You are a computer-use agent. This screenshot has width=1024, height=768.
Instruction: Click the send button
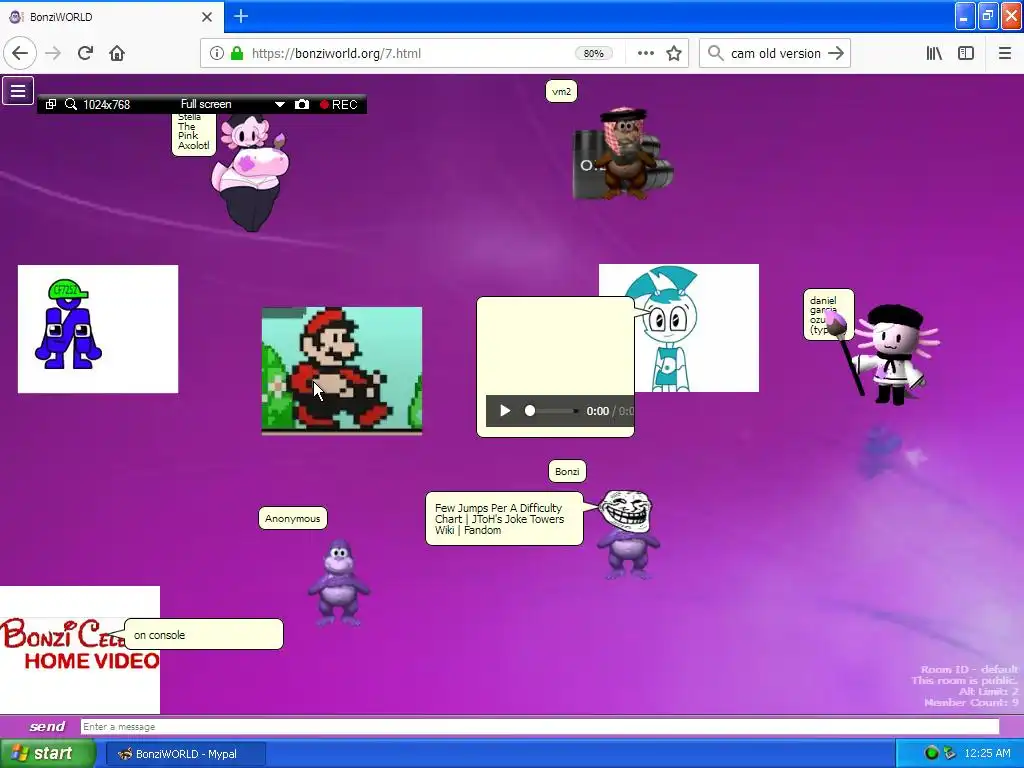click(x=47, y=726)
